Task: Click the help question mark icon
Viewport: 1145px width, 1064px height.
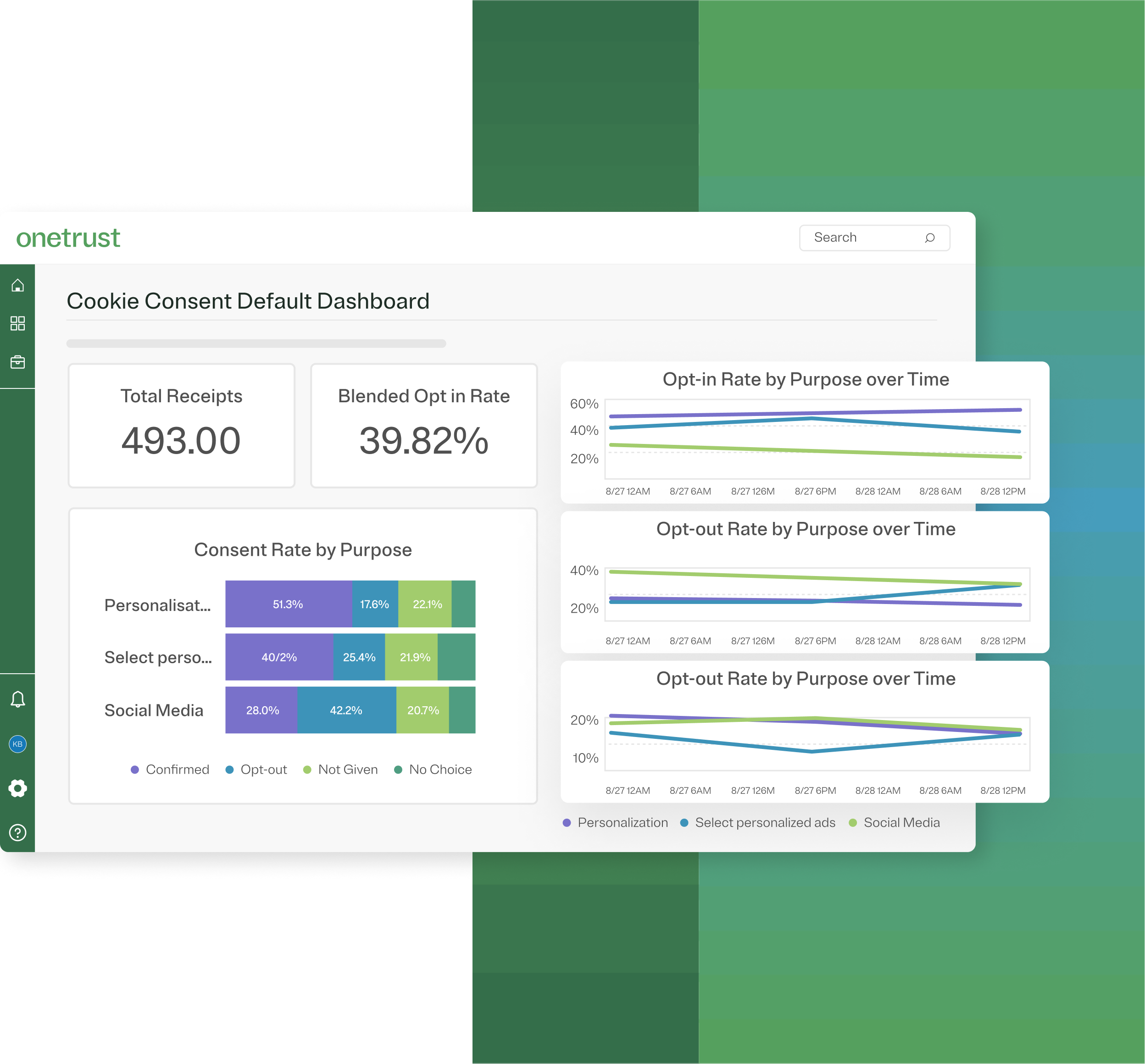Action: tap(17, 832)
